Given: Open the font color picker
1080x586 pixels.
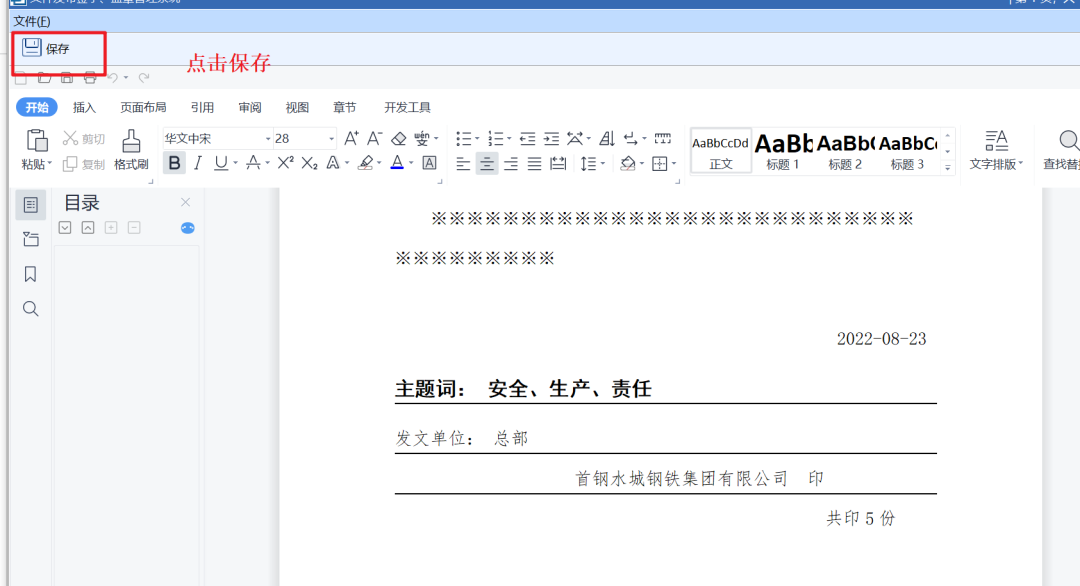Looking at the screenshot, I should (397, 163).
